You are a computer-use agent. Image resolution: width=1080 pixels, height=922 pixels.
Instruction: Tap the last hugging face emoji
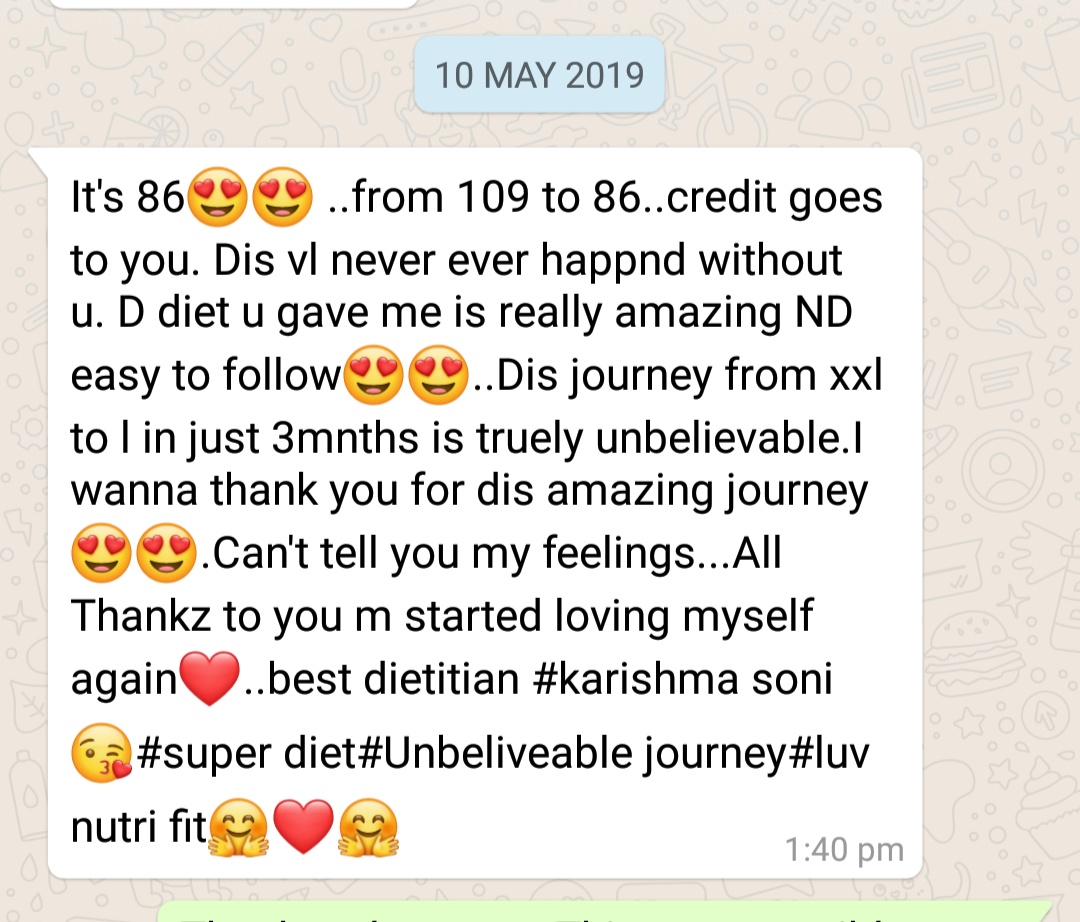[x=368, y=826]
